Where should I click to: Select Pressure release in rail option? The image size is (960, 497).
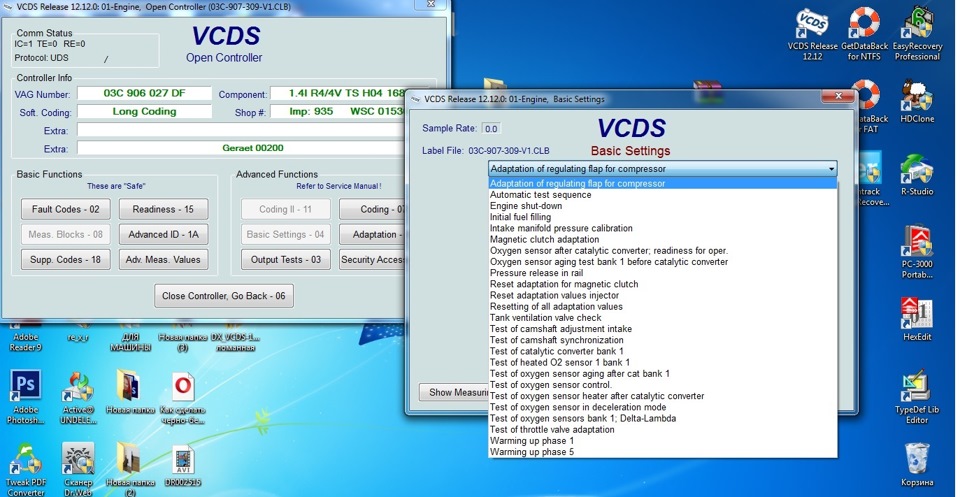coord(662,273)
